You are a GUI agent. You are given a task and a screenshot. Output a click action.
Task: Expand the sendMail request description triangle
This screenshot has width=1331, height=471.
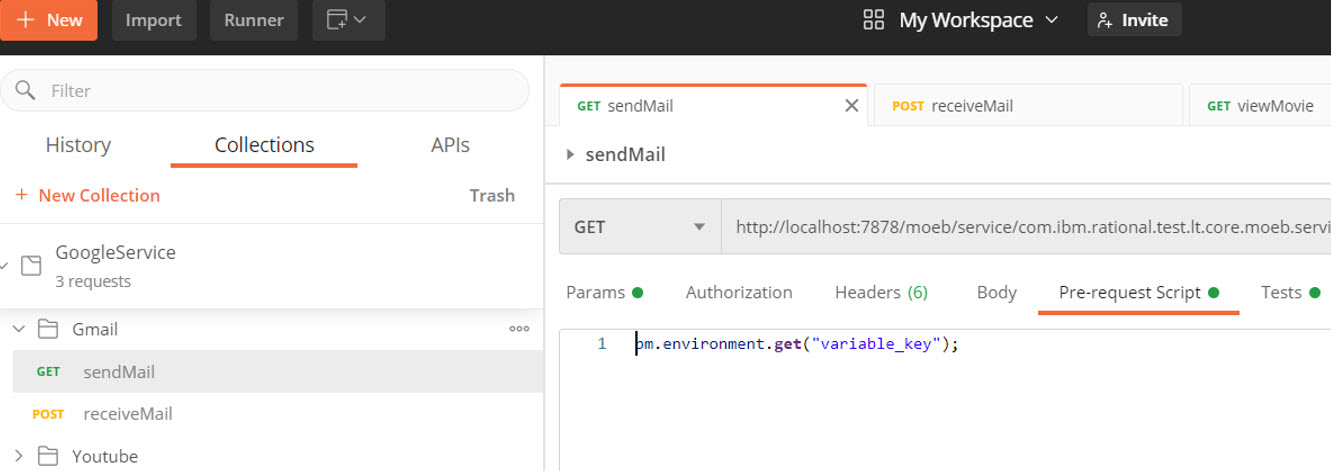click(x=570, y=155)
